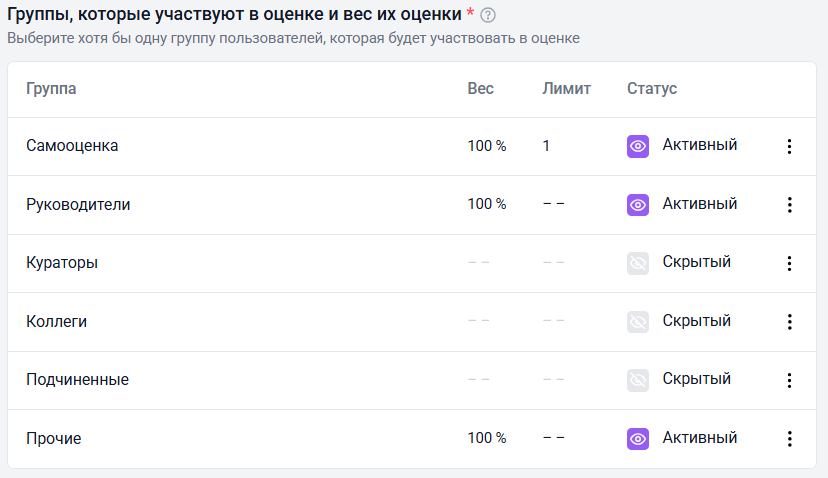Show the hidden Подчиненные group
The height and width of the screenshot is (478, 828).
[638, 380]
